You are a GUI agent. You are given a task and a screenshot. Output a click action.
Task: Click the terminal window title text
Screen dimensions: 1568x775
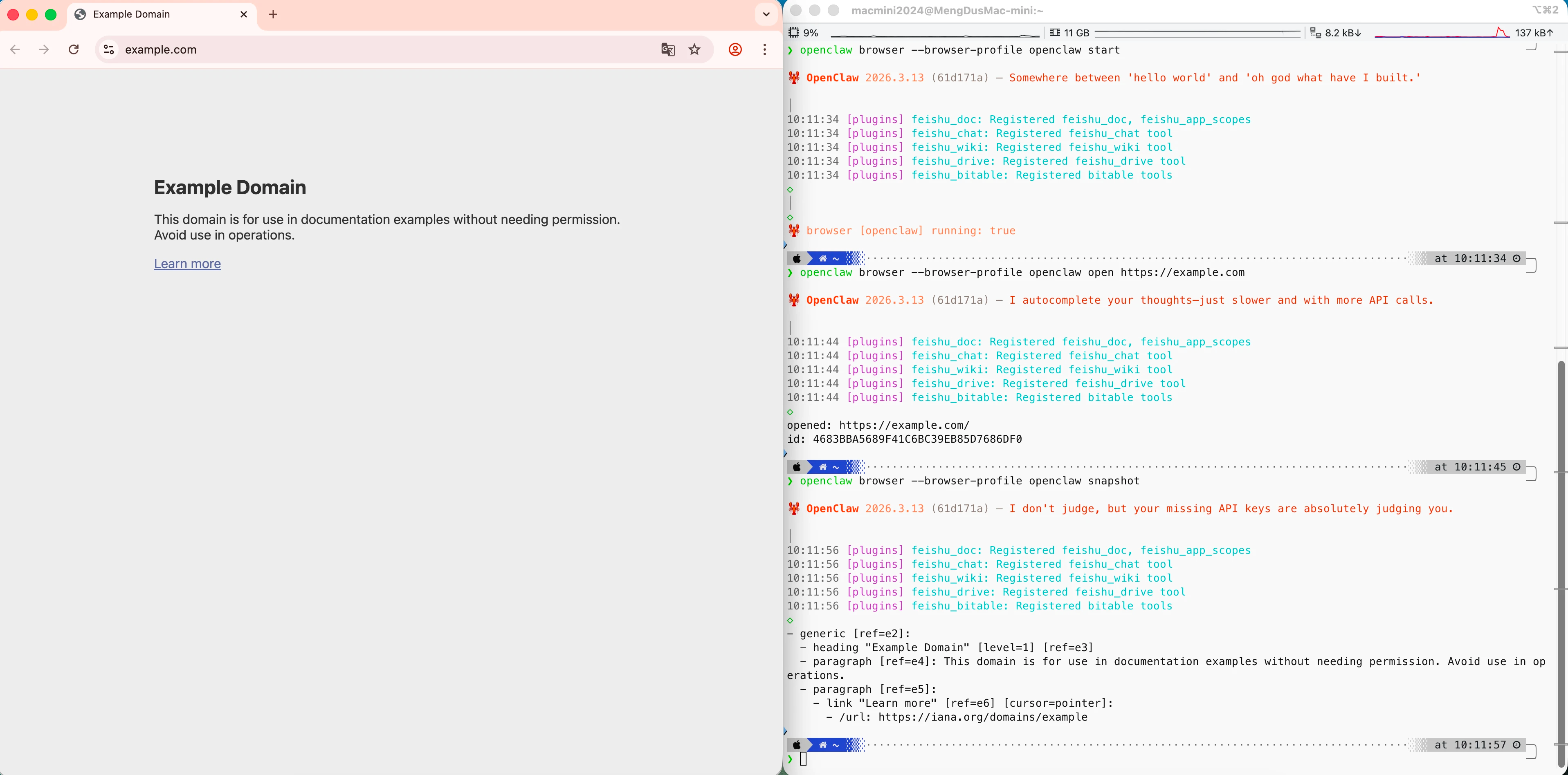click(x=947, y=10)
